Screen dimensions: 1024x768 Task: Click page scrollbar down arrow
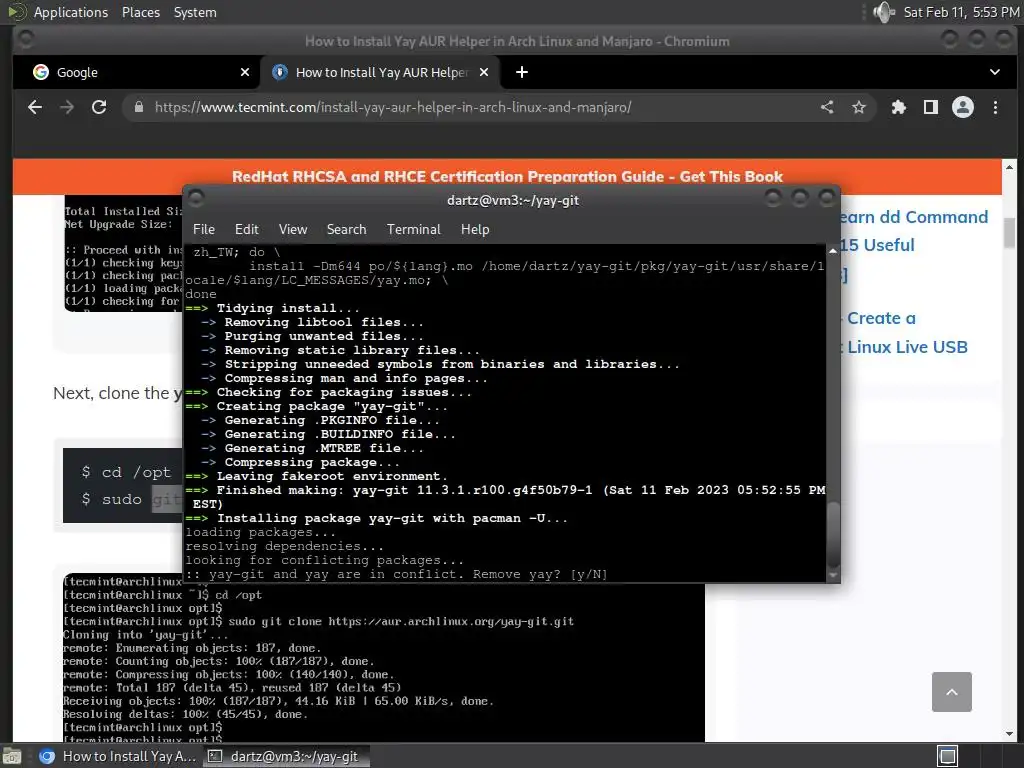[x=1010, y=733]
